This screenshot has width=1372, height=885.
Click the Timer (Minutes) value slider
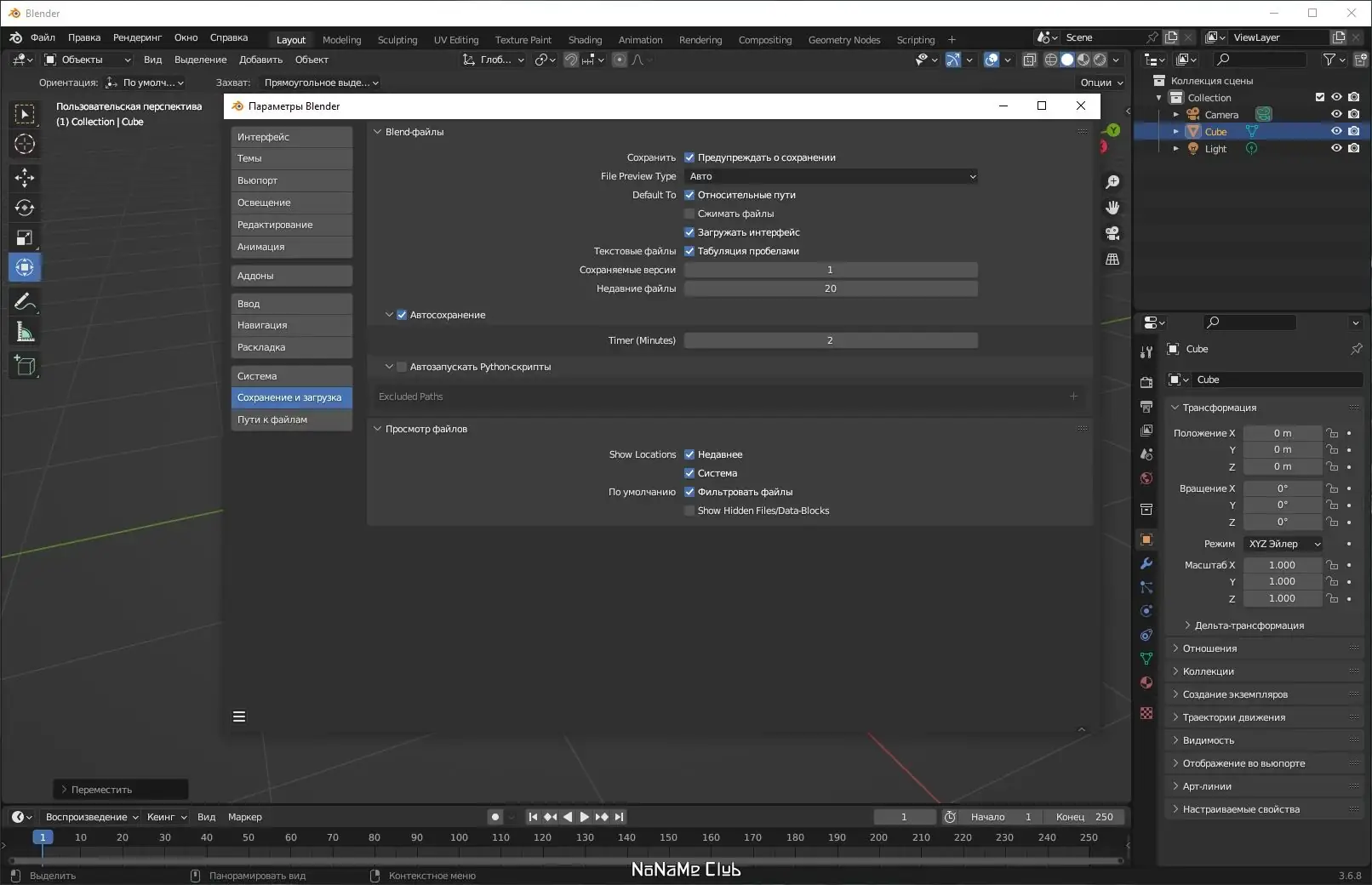831,340
